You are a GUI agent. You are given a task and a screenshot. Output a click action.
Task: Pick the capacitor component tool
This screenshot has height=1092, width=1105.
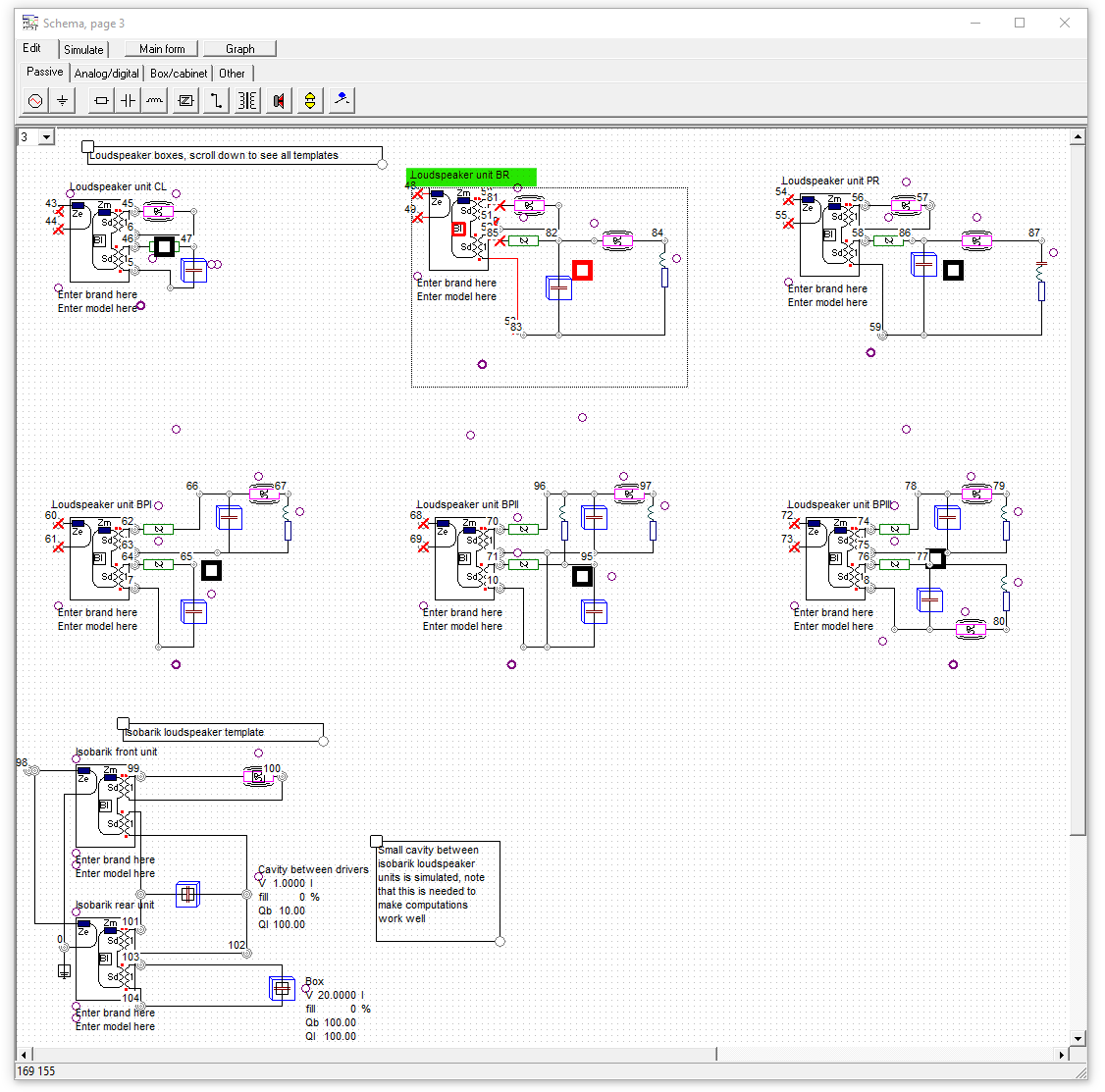(127, 99)
